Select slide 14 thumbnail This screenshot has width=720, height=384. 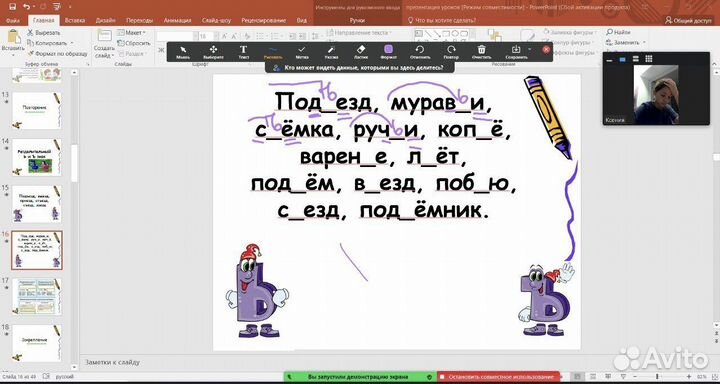coord(36,157)
